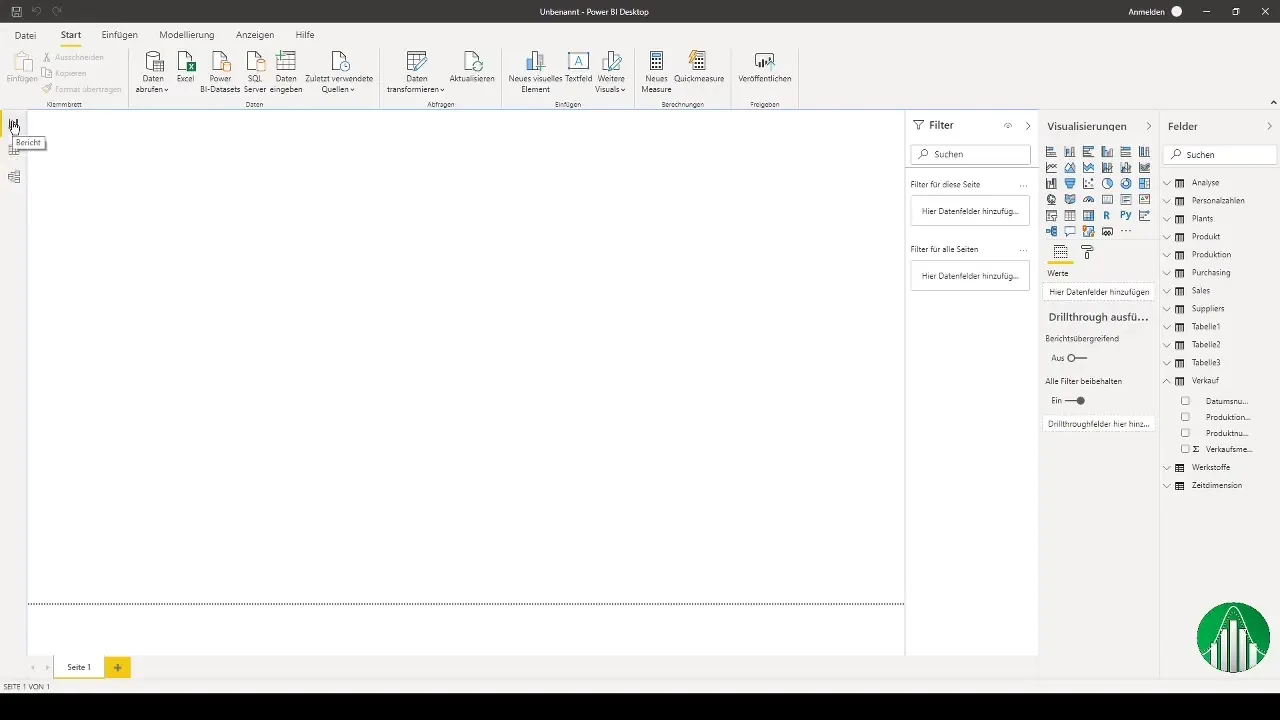Expand the Personalzahlen table
1280x720 pixels.
1167,201
